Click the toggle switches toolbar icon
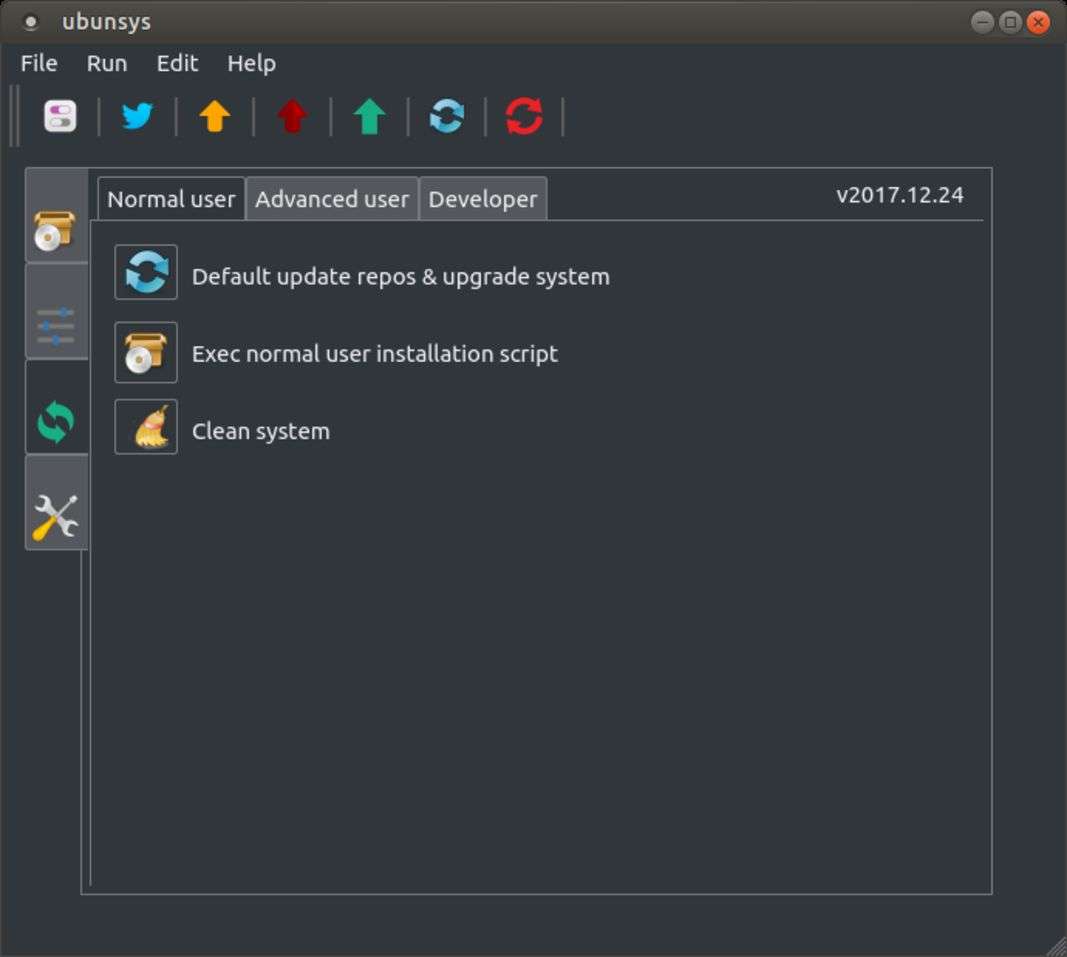The width and height of the screenshot is (1067, 957). tap(60, 117)
